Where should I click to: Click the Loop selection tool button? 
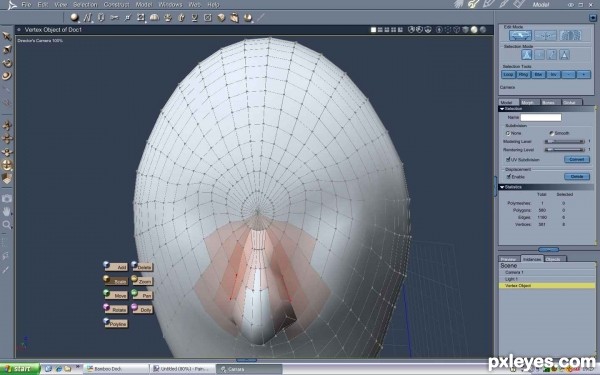(508, 75)
